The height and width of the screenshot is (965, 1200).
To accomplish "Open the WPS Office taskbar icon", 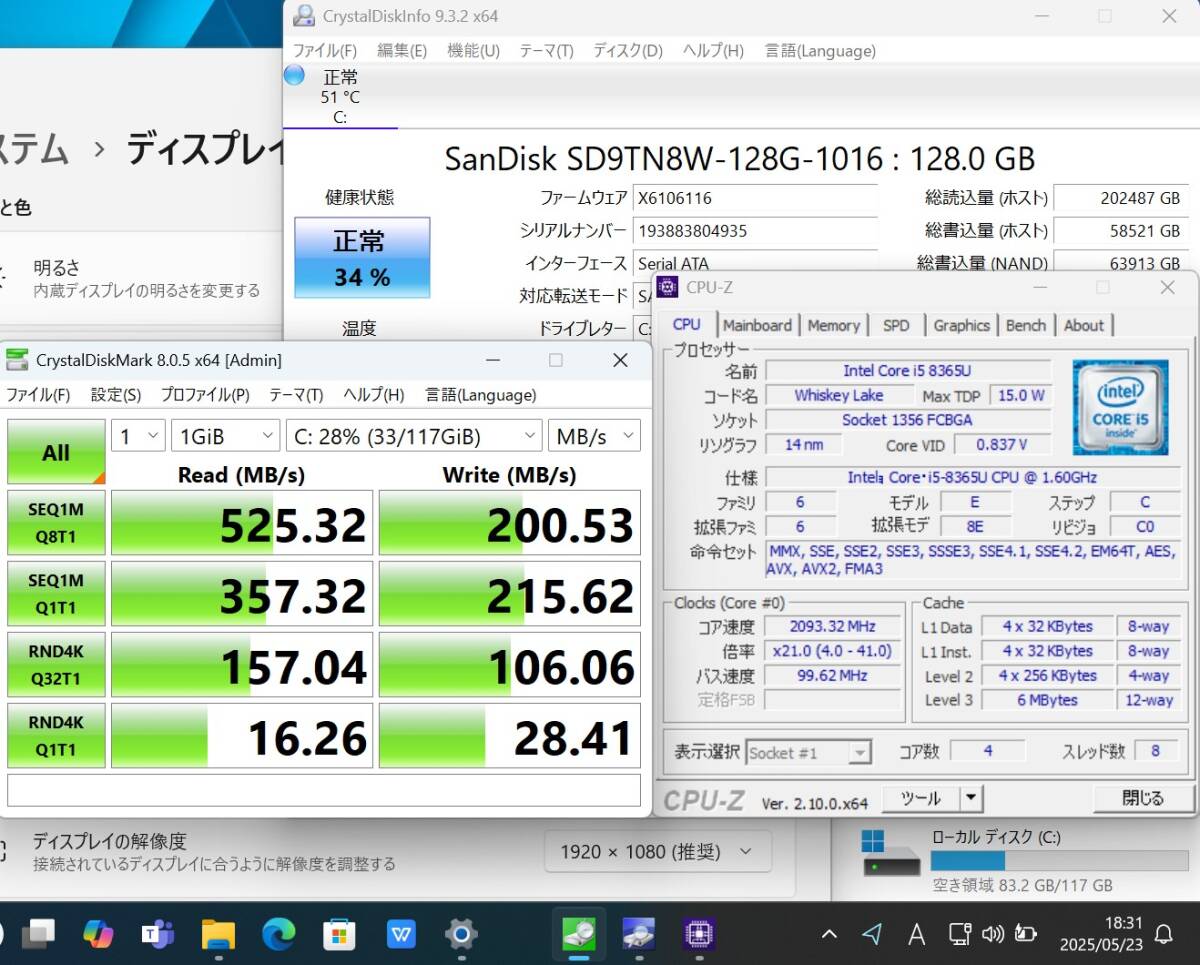I will [400, 934].
